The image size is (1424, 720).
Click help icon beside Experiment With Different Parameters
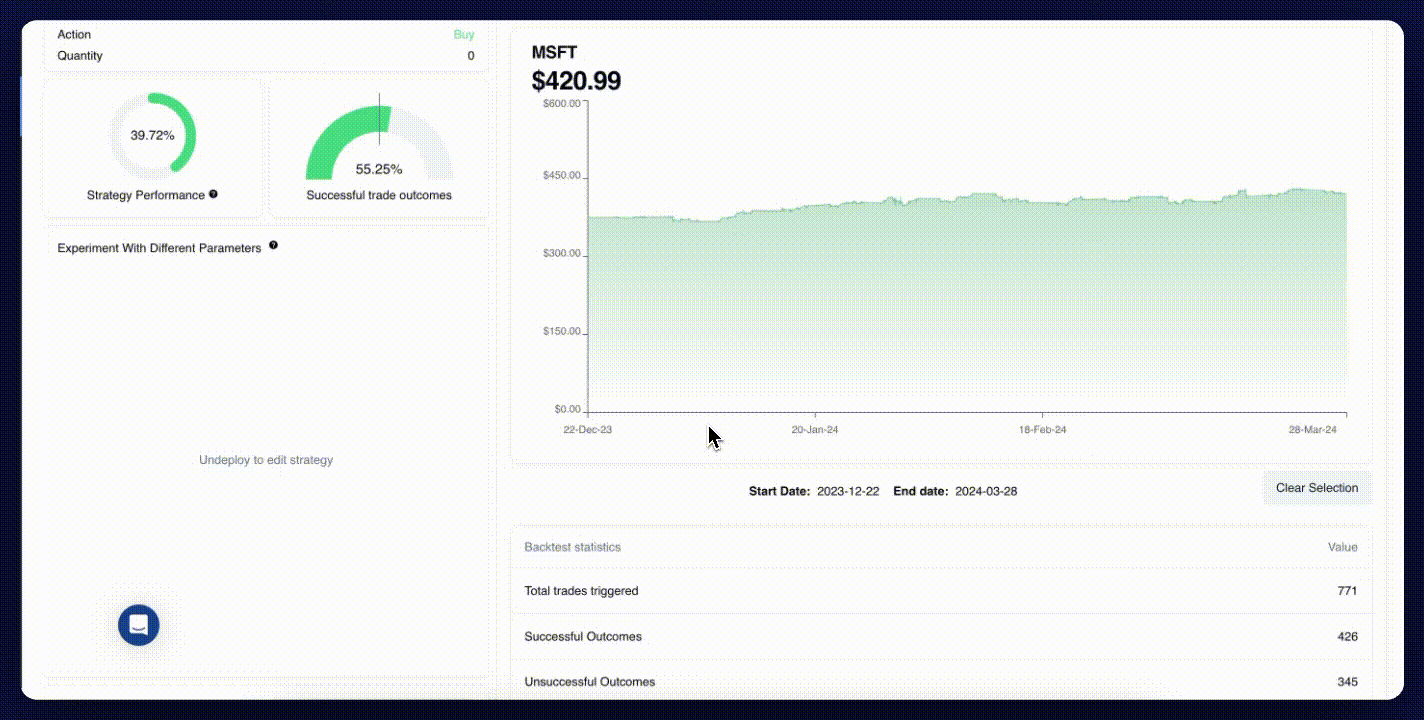click(273, 246)
